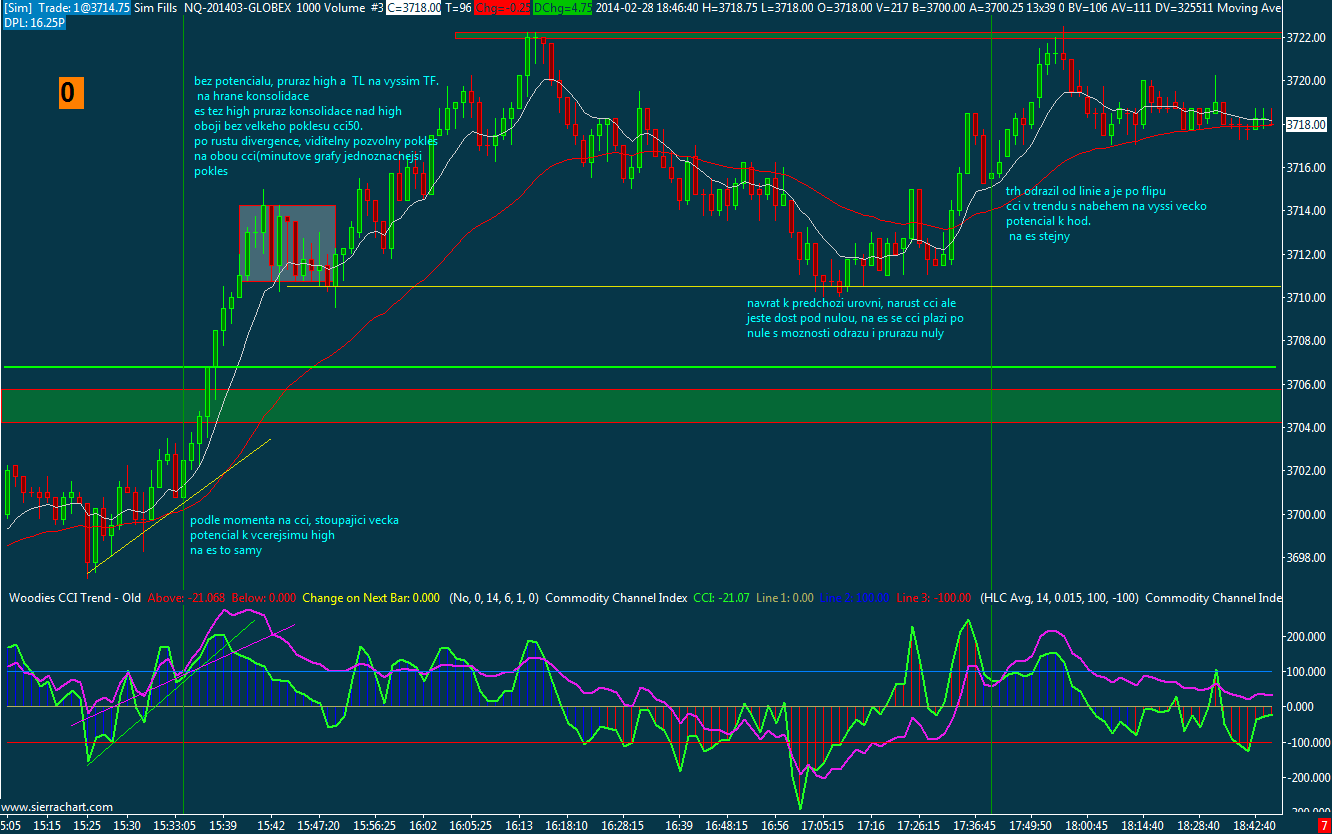Click the 16:13 time axis label
The height and width of the screenshot is (834, 1332).
[x=518, y=826]
